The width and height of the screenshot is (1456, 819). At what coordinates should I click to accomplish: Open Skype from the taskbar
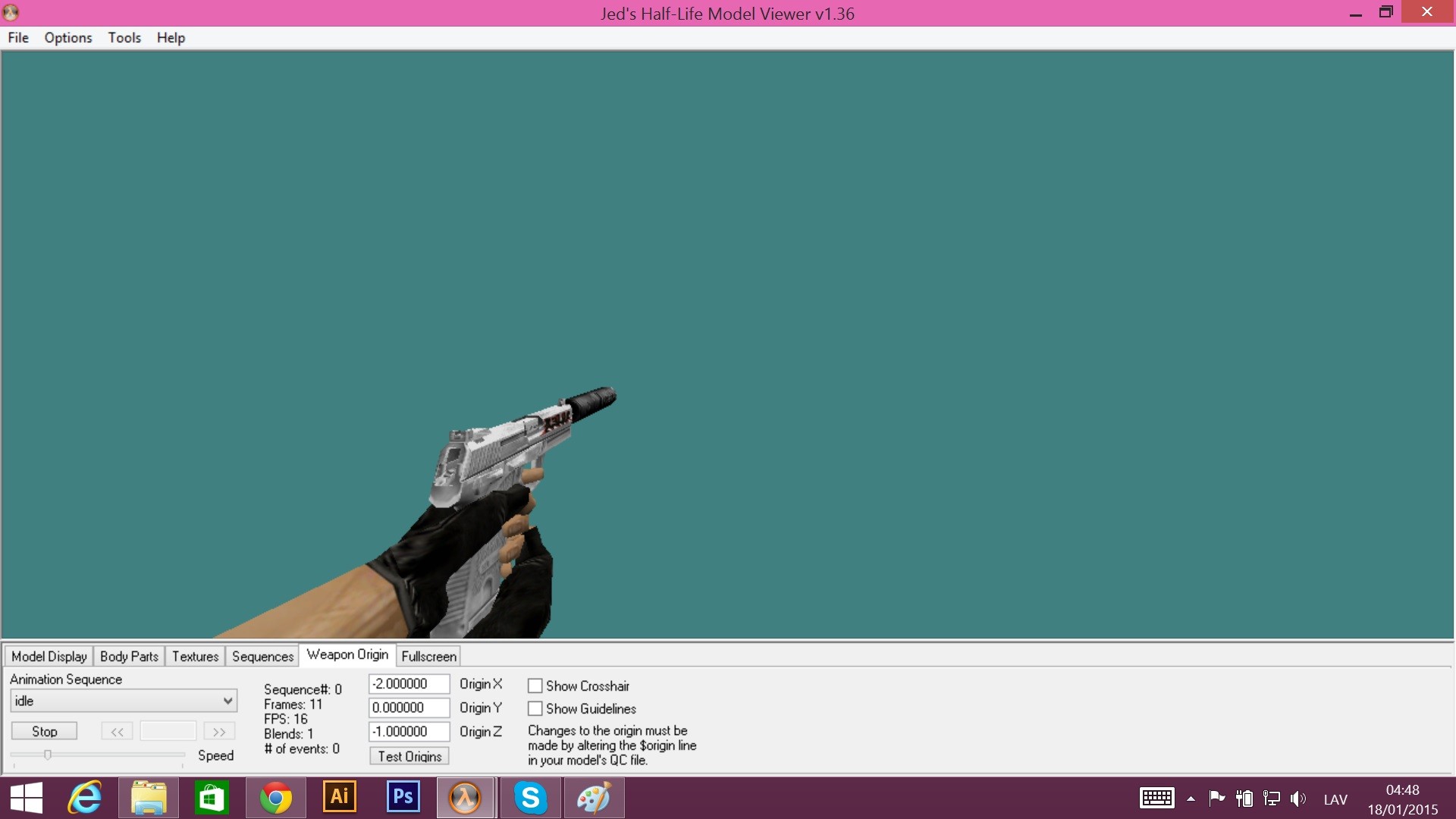click(x=530, y=798)
